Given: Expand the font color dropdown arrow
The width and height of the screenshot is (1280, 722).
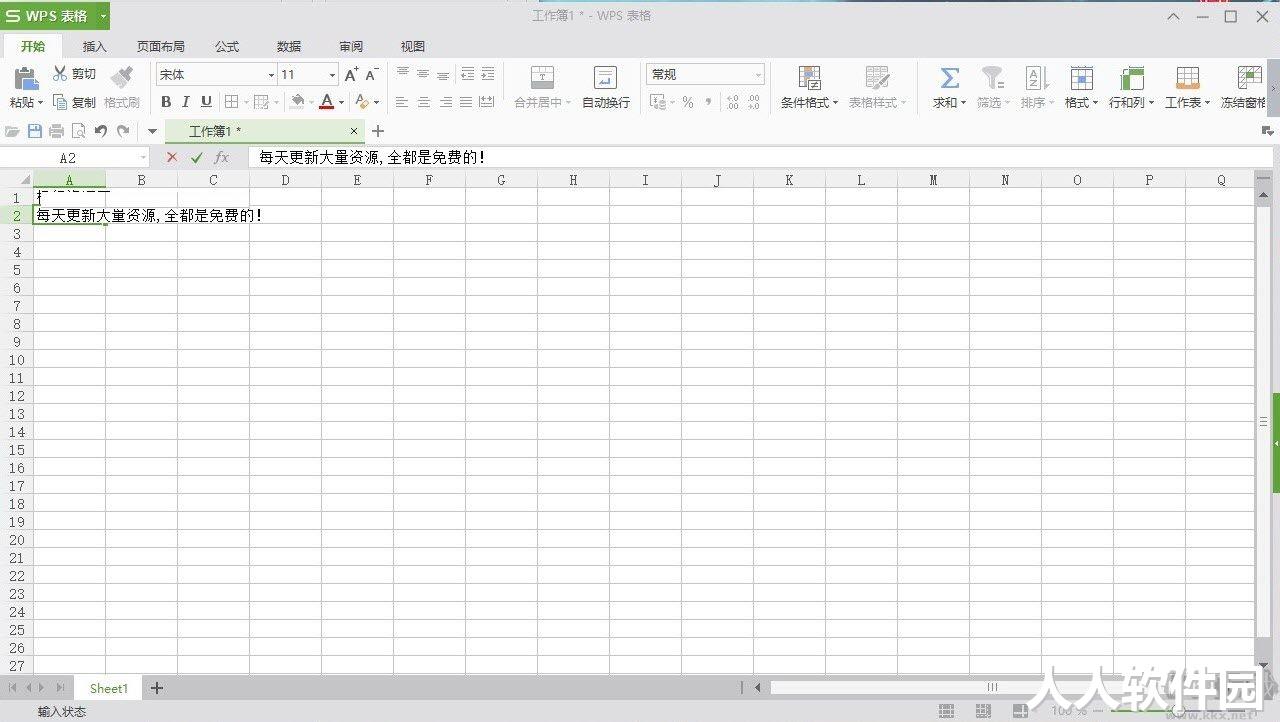Looking at the screenshot, I should 341,102.
